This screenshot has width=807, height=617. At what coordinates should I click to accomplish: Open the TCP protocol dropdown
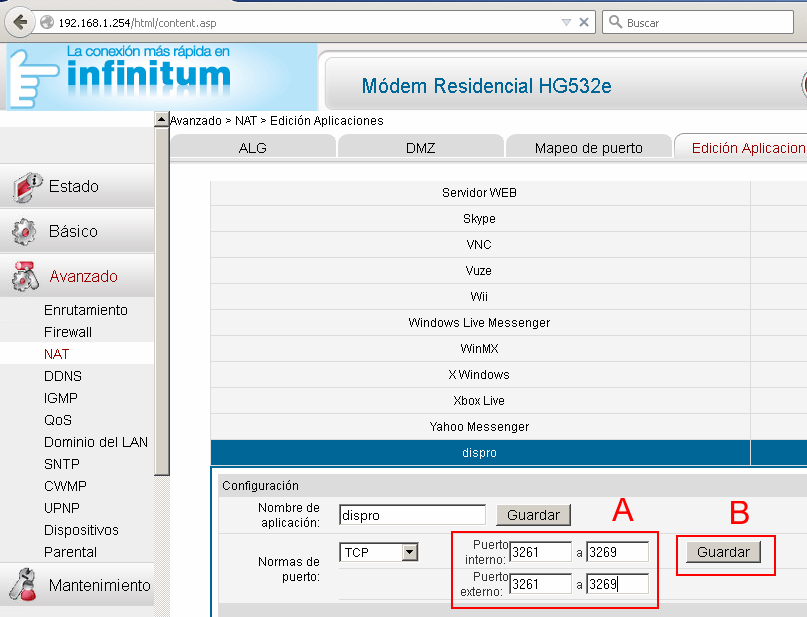click(x=409, y=551)
